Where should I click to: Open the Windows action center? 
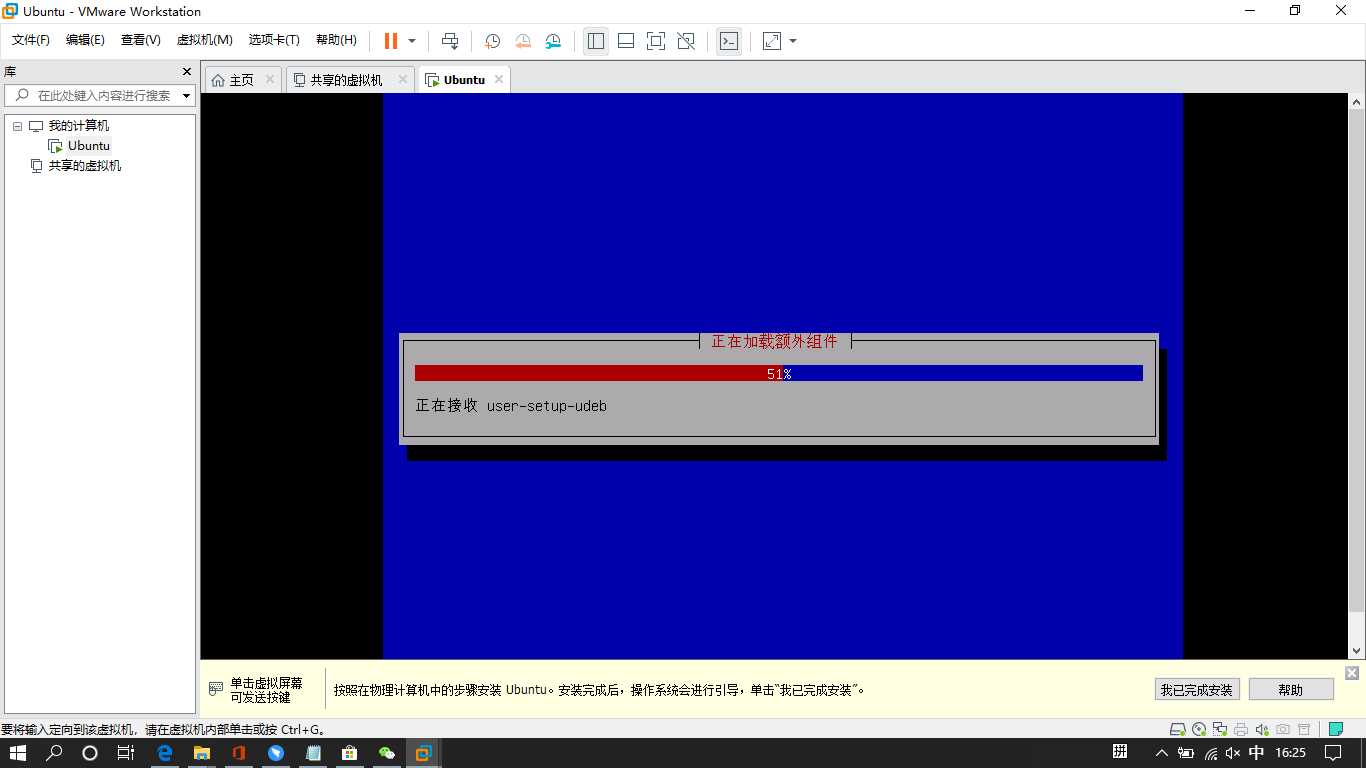pyautogui.click(x=1334, y=753)
